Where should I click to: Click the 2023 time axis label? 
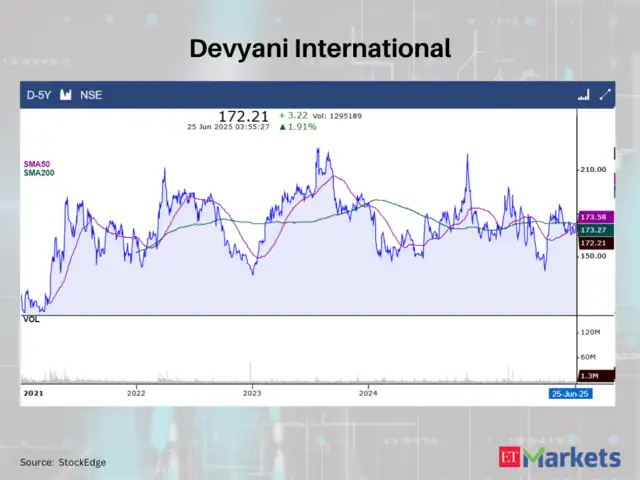(252, 393)
